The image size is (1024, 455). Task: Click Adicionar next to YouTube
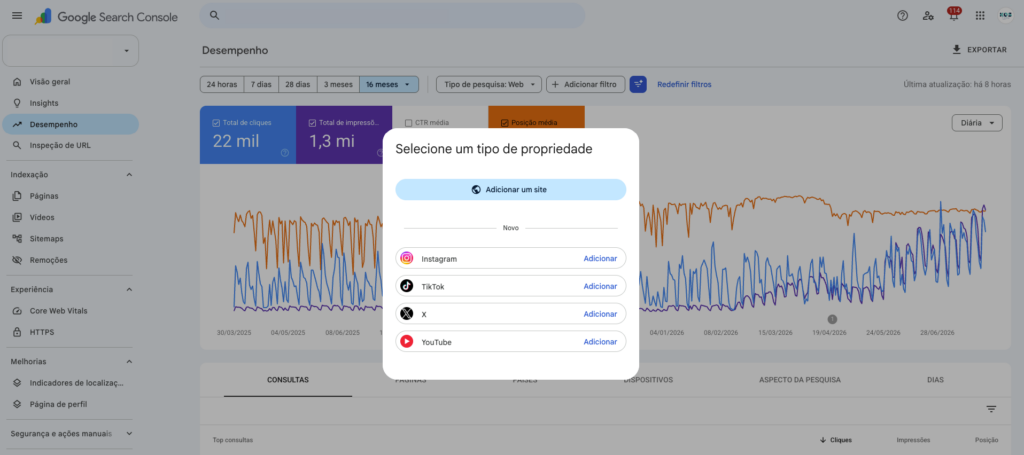click(x=600, y=341)
